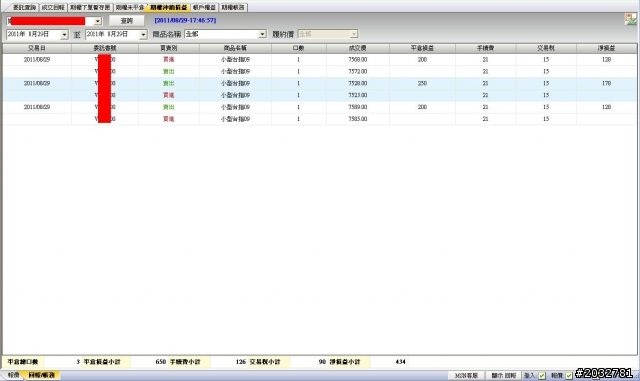Viewport: 640px width, 381px height.
Task: Select the cell with price 7568.00
Action: [x=358, y=60]
